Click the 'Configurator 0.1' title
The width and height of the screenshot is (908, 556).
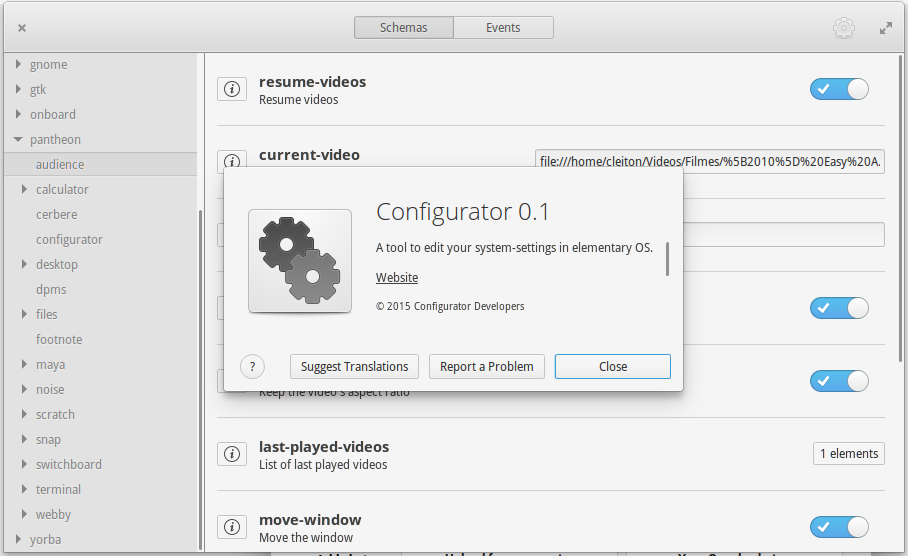pos(463,212)
